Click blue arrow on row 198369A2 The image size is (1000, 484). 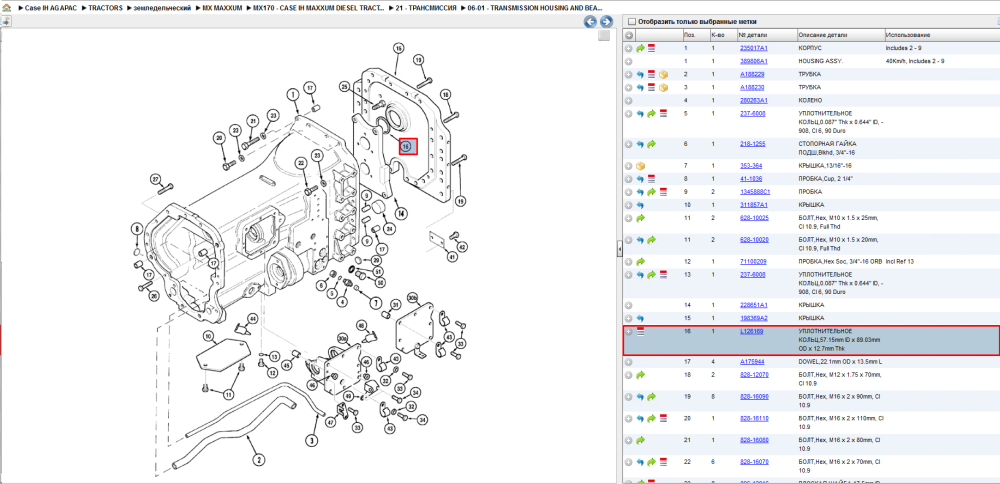click(640, 318)
